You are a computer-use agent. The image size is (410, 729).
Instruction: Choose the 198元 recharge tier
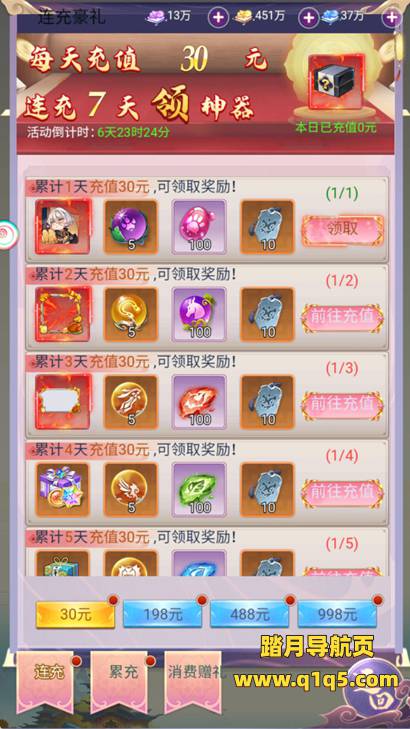pos(162,614)
